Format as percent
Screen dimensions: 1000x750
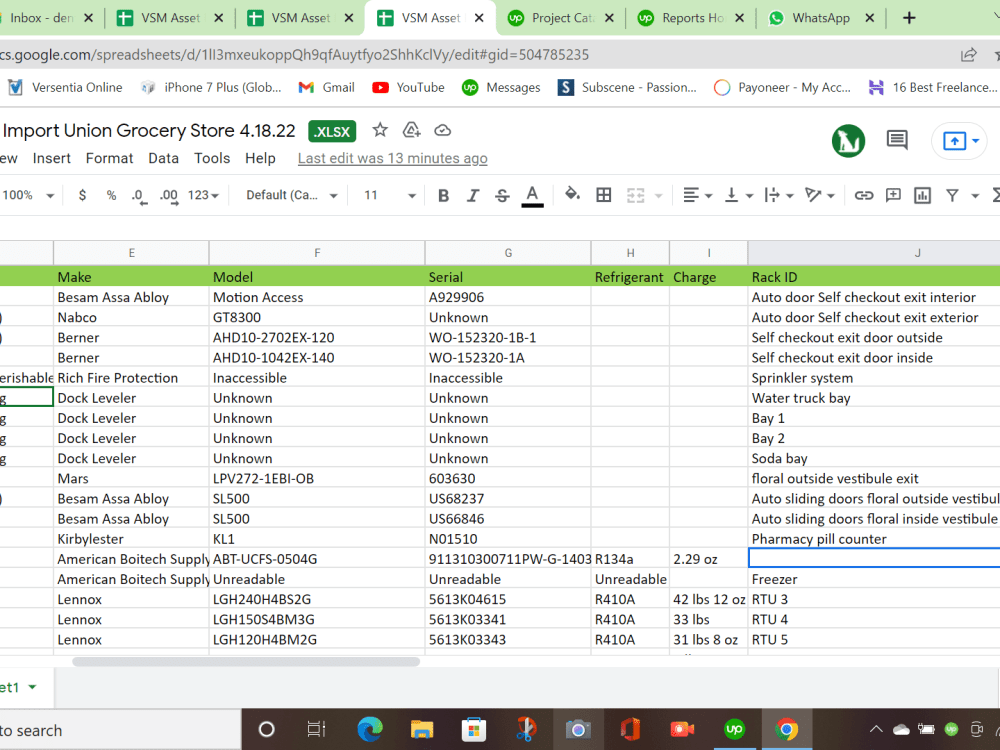coord(111,195)
